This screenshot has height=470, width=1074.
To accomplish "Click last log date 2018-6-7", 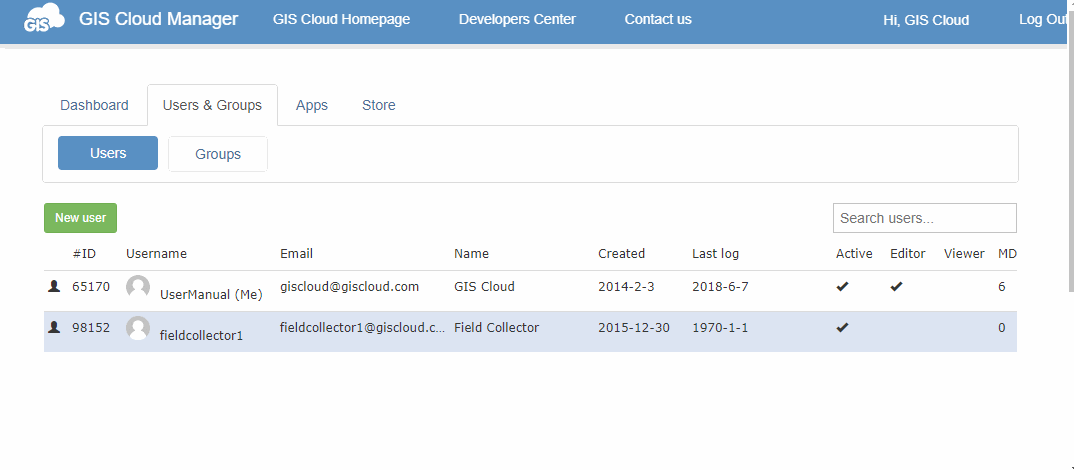I will [720, 286].
